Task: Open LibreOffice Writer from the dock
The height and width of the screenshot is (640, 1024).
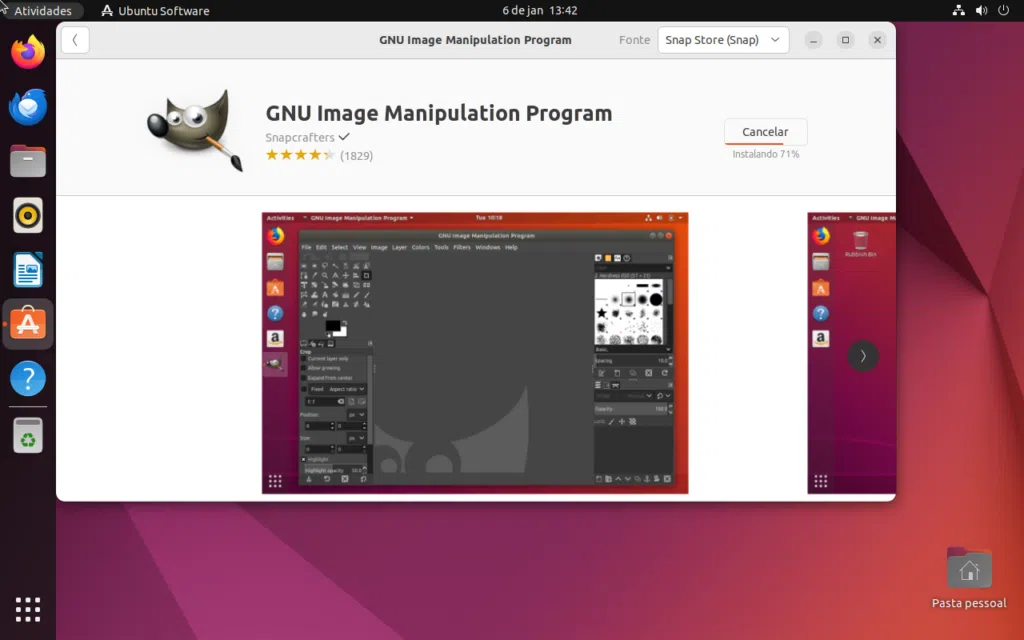Action: pyautogui.click(x=27, y=269)
